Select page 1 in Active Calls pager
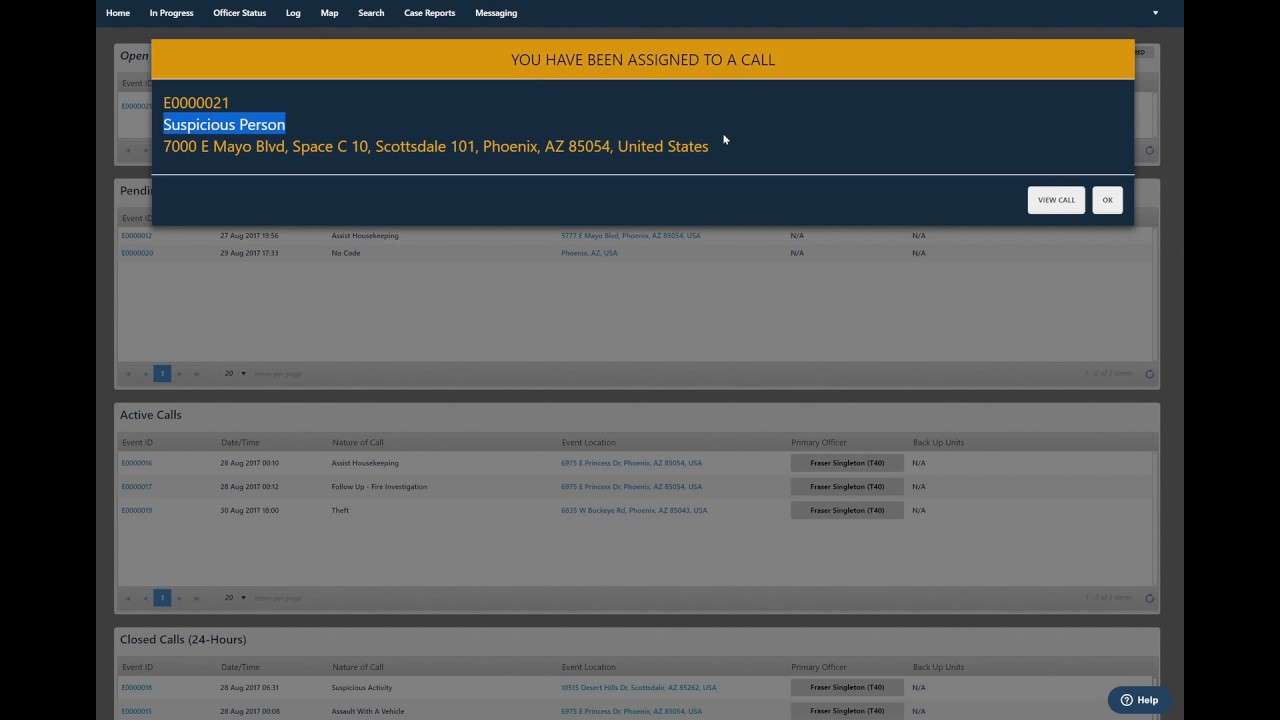1280x720 pixels. pos(162,598)
